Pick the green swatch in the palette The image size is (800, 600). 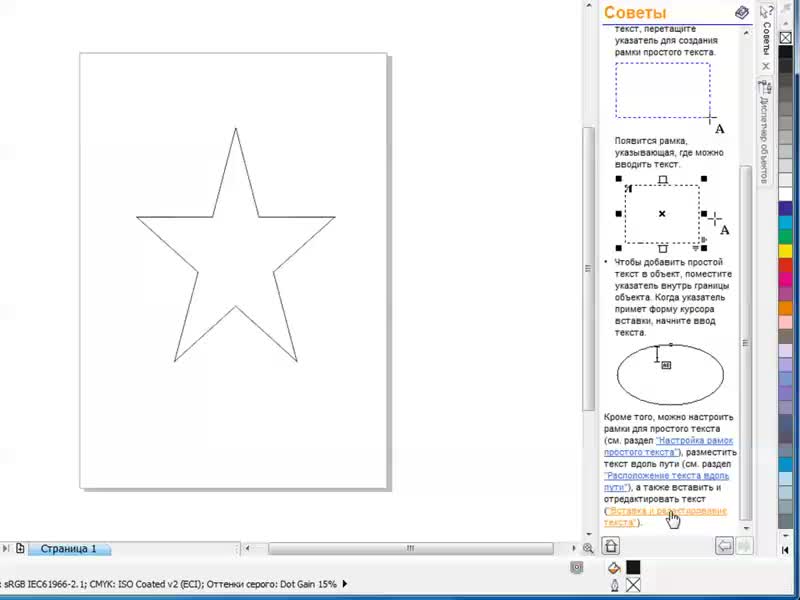click(786, 237)
